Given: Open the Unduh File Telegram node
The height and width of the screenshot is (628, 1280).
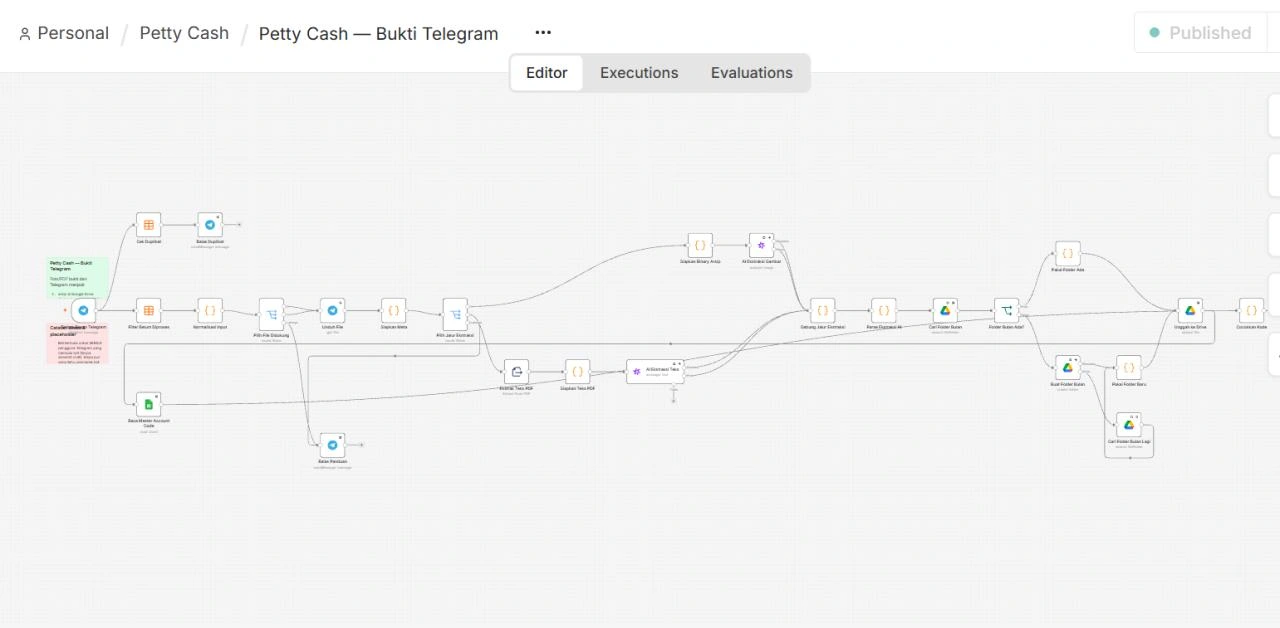Looking at the screenshot, I should click(332, 310).
